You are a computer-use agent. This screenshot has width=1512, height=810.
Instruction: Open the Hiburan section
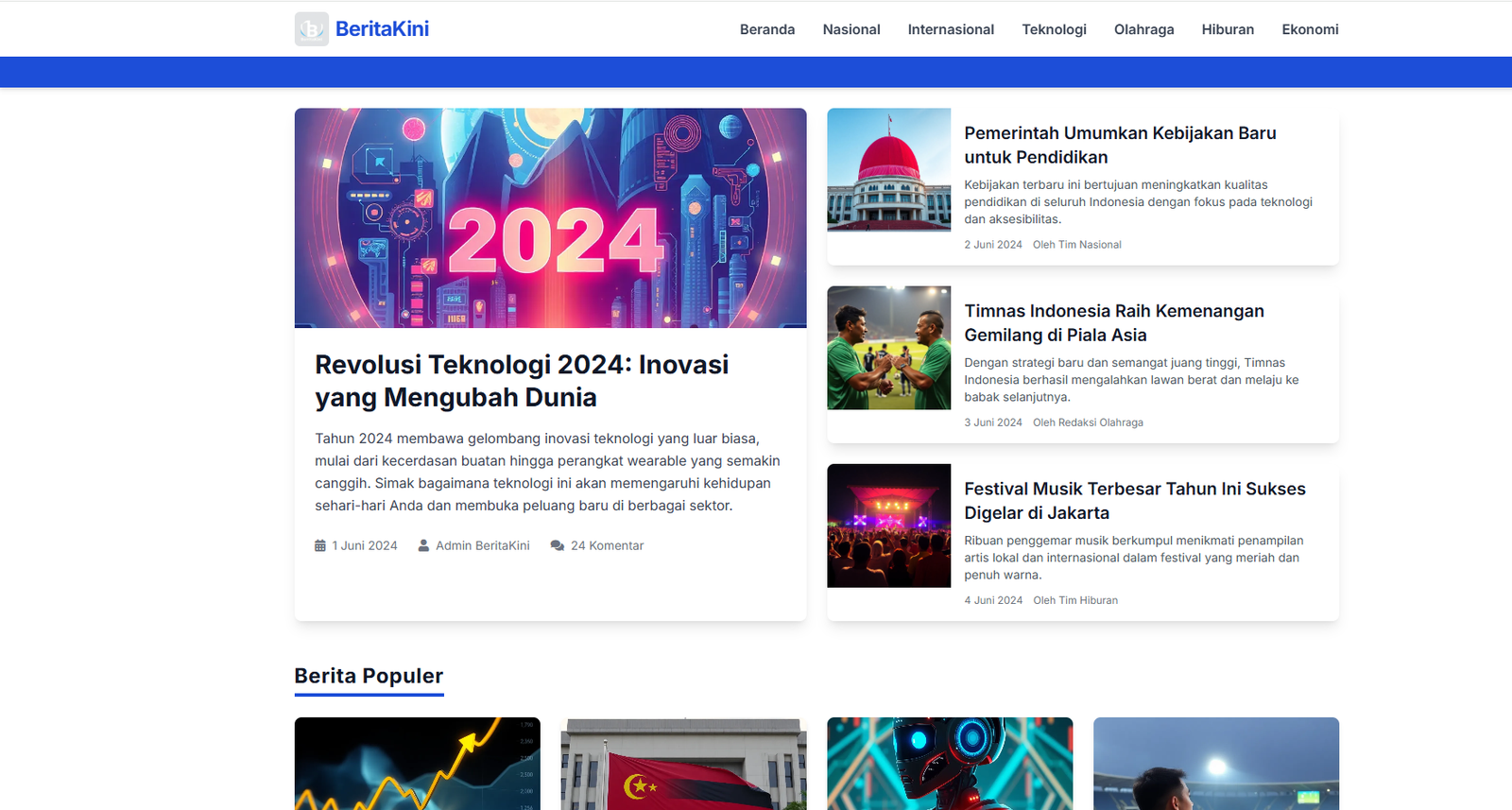pyautogui.click(x=1228, y=29)
